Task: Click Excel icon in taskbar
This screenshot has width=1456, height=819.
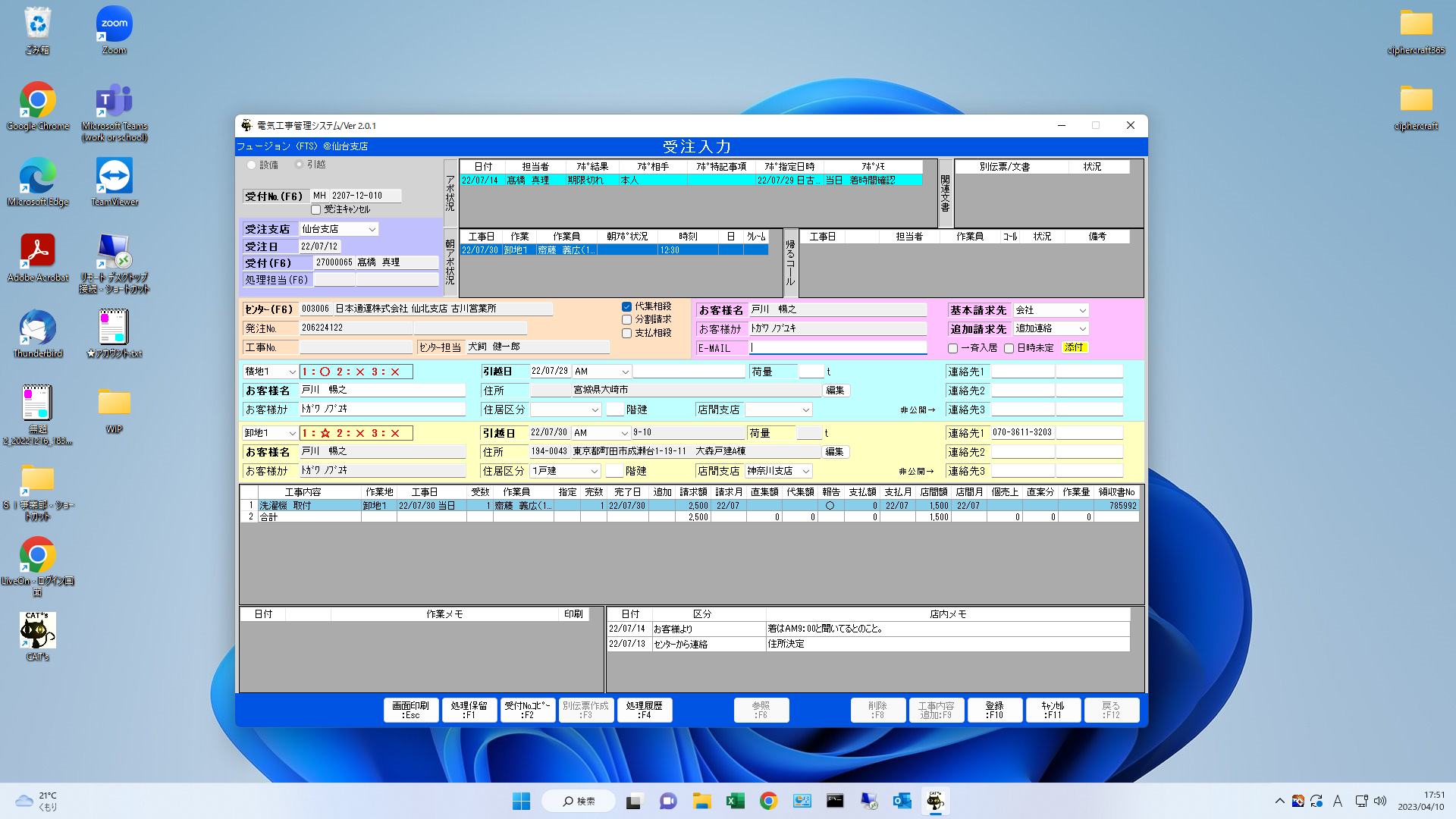Action: click(x=735, y=801)
